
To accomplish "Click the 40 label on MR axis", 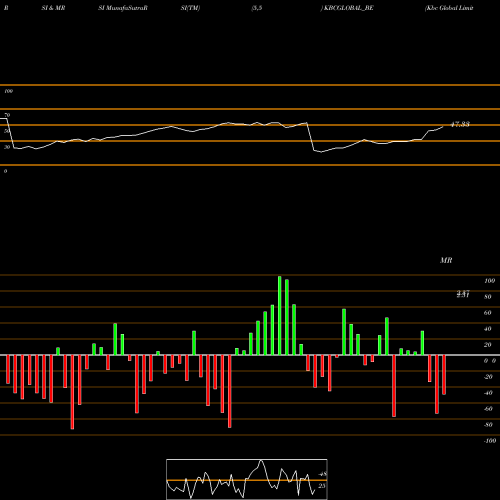I will [488, 329].
